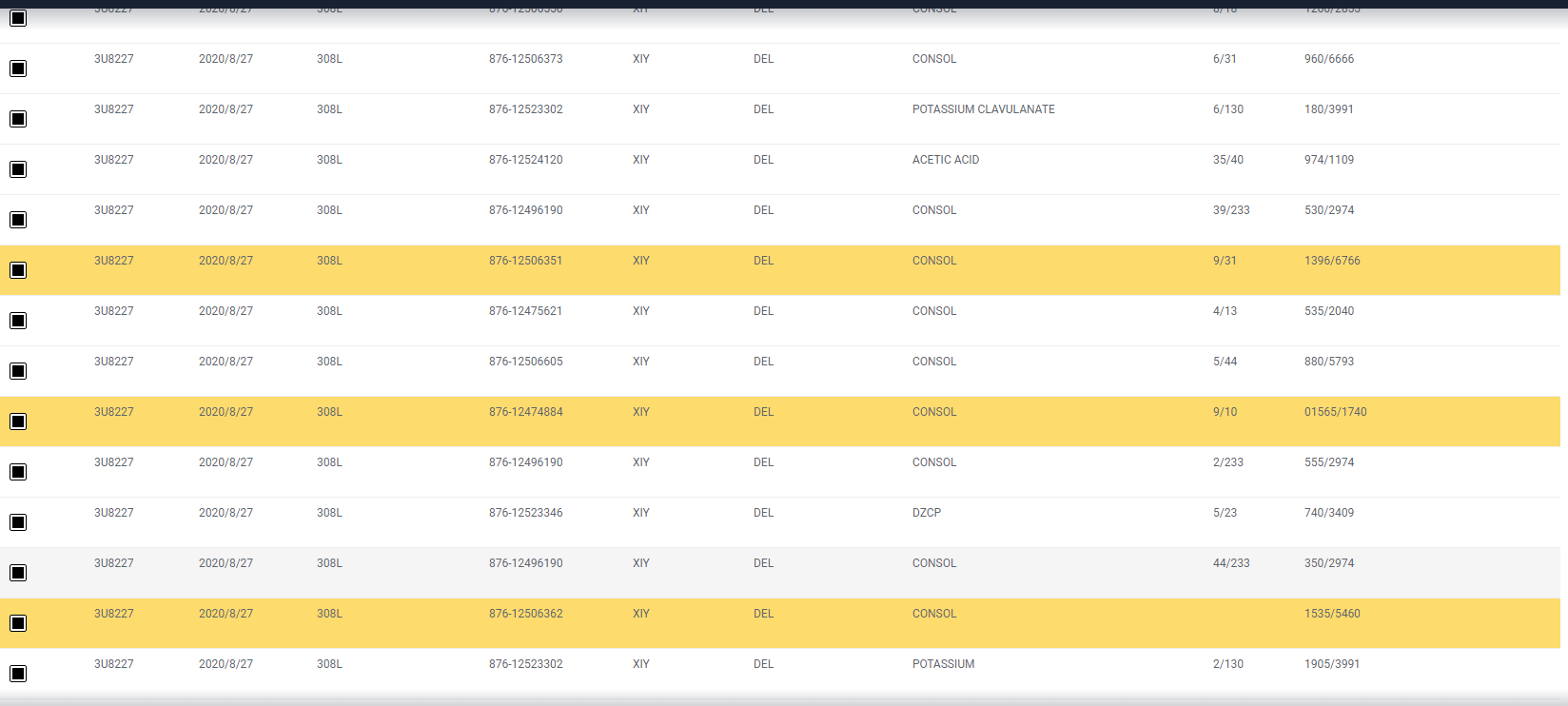Select the DZCP description cell
The width and height of the screenshot is (1568, 706).
(926, 513)
